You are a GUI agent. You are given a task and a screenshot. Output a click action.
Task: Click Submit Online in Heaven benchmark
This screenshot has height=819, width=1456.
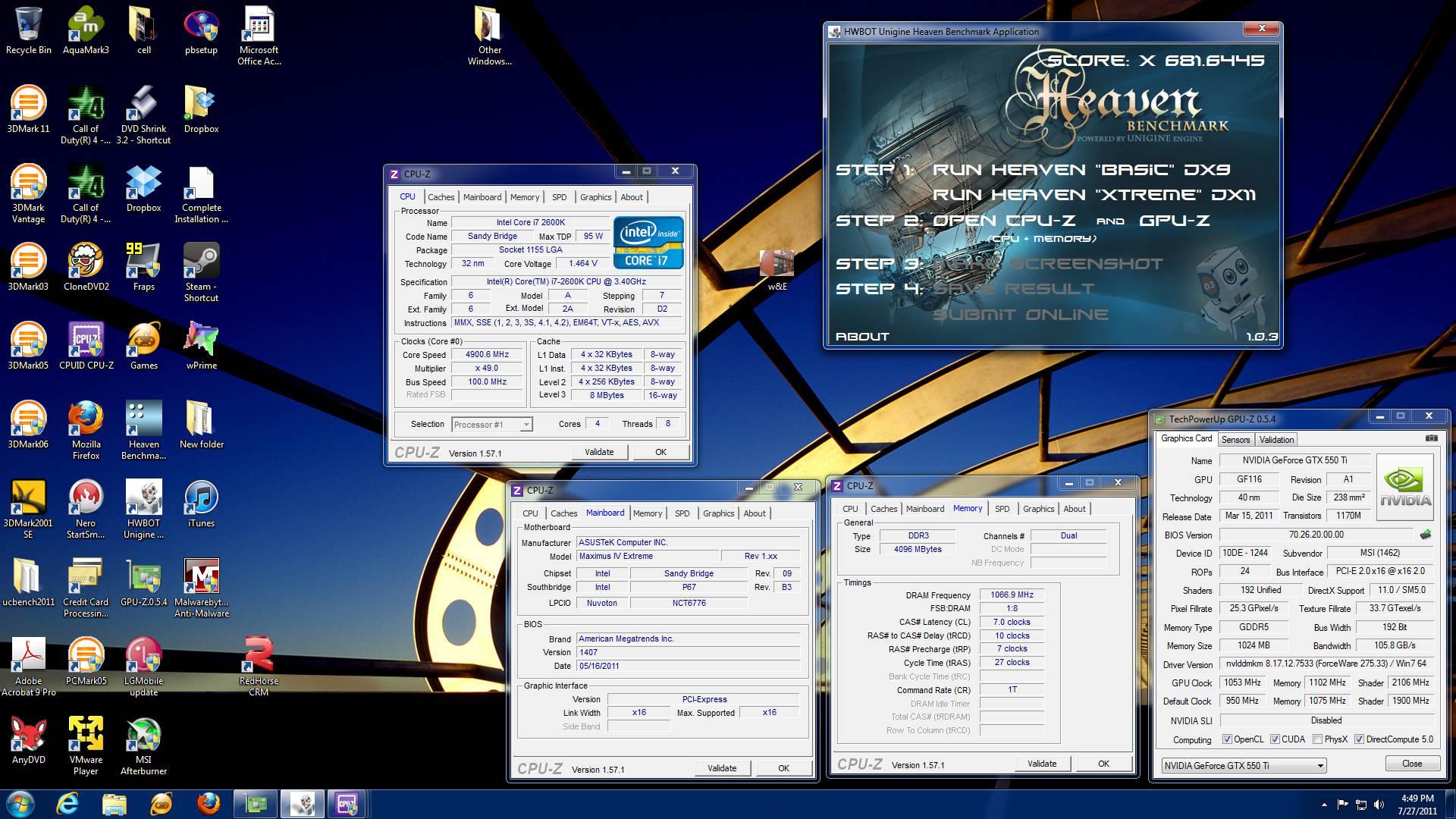coord(1021,314)
